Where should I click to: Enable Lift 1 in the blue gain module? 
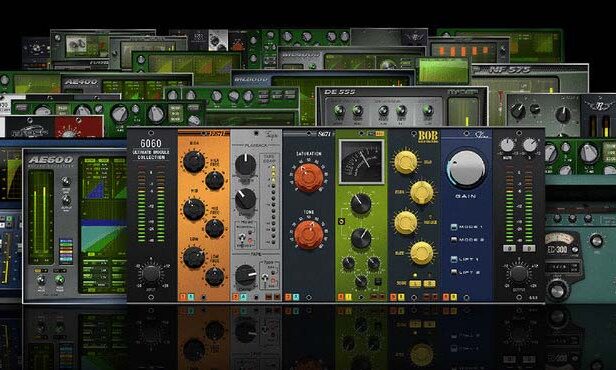point(454,260)
